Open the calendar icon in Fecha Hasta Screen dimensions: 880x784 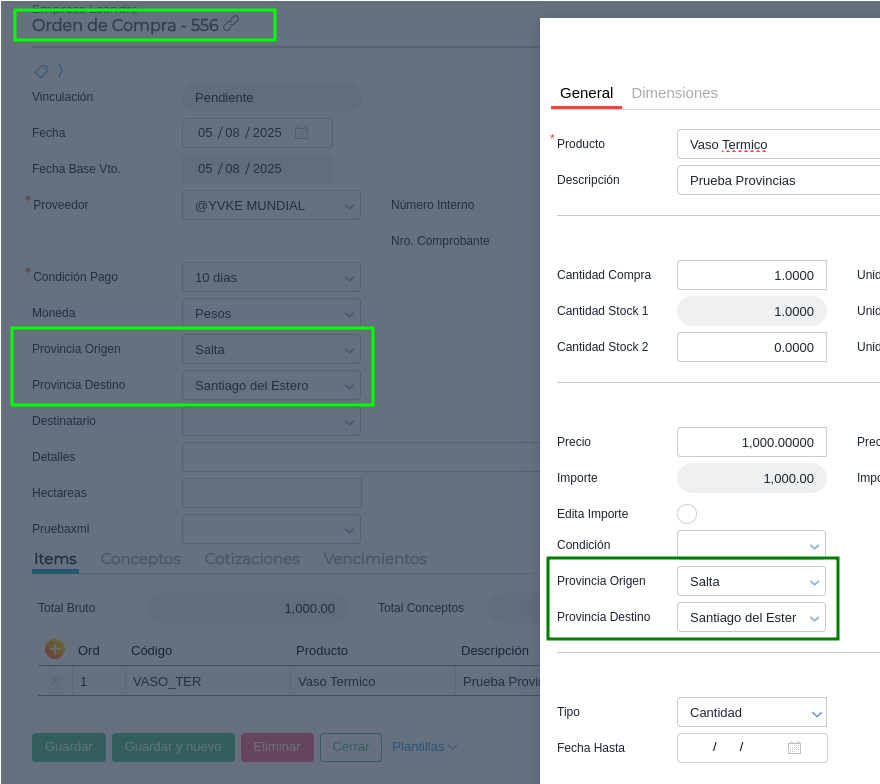pos(794,748)
